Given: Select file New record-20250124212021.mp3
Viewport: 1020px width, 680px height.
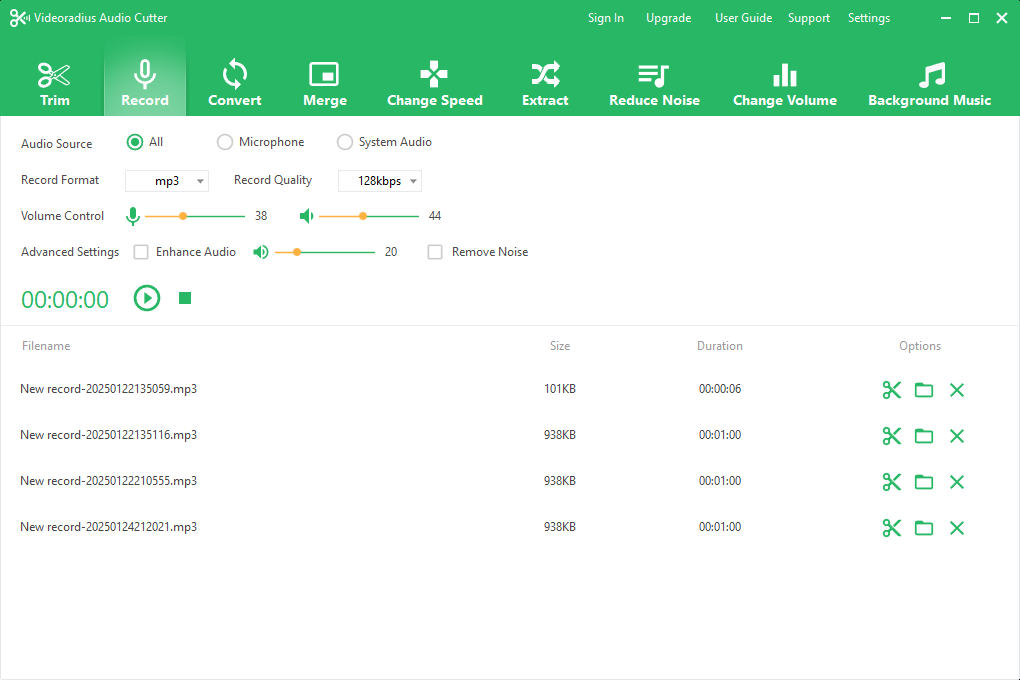Looking at the screenshot, I should [109, 527].
